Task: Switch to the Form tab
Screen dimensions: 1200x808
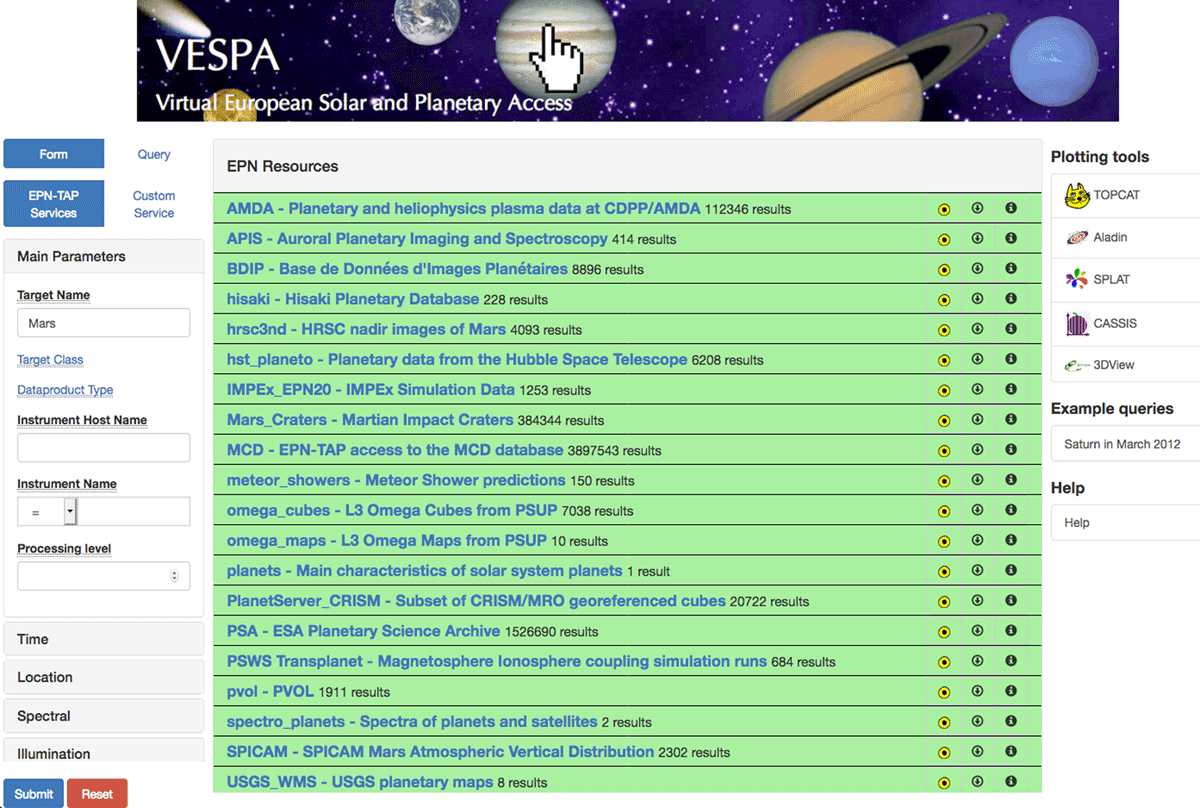Action: point(54,154)
